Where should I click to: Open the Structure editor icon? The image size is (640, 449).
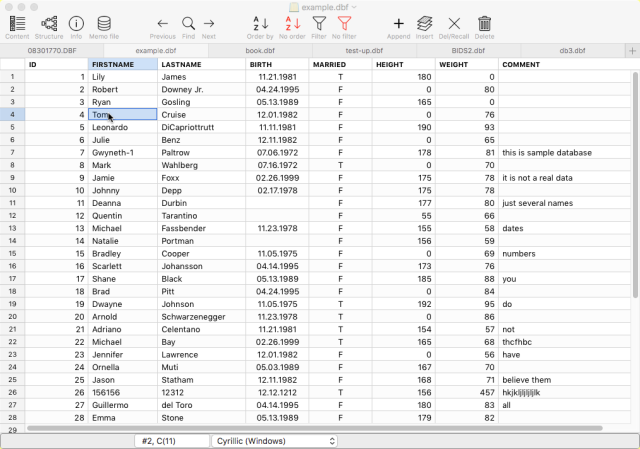(49, 23)
